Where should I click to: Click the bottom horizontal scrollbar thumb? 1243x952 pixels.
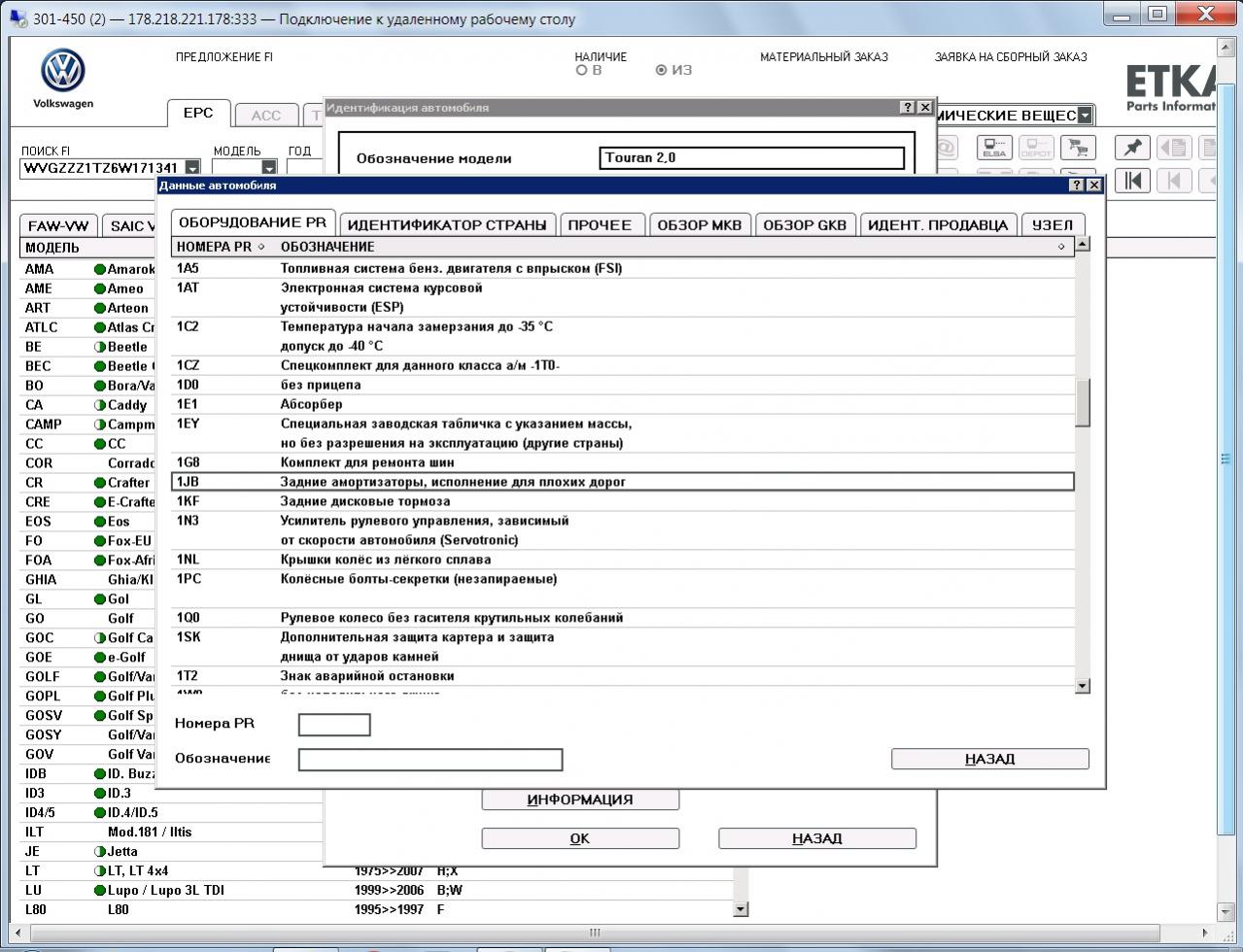point(596,933)
